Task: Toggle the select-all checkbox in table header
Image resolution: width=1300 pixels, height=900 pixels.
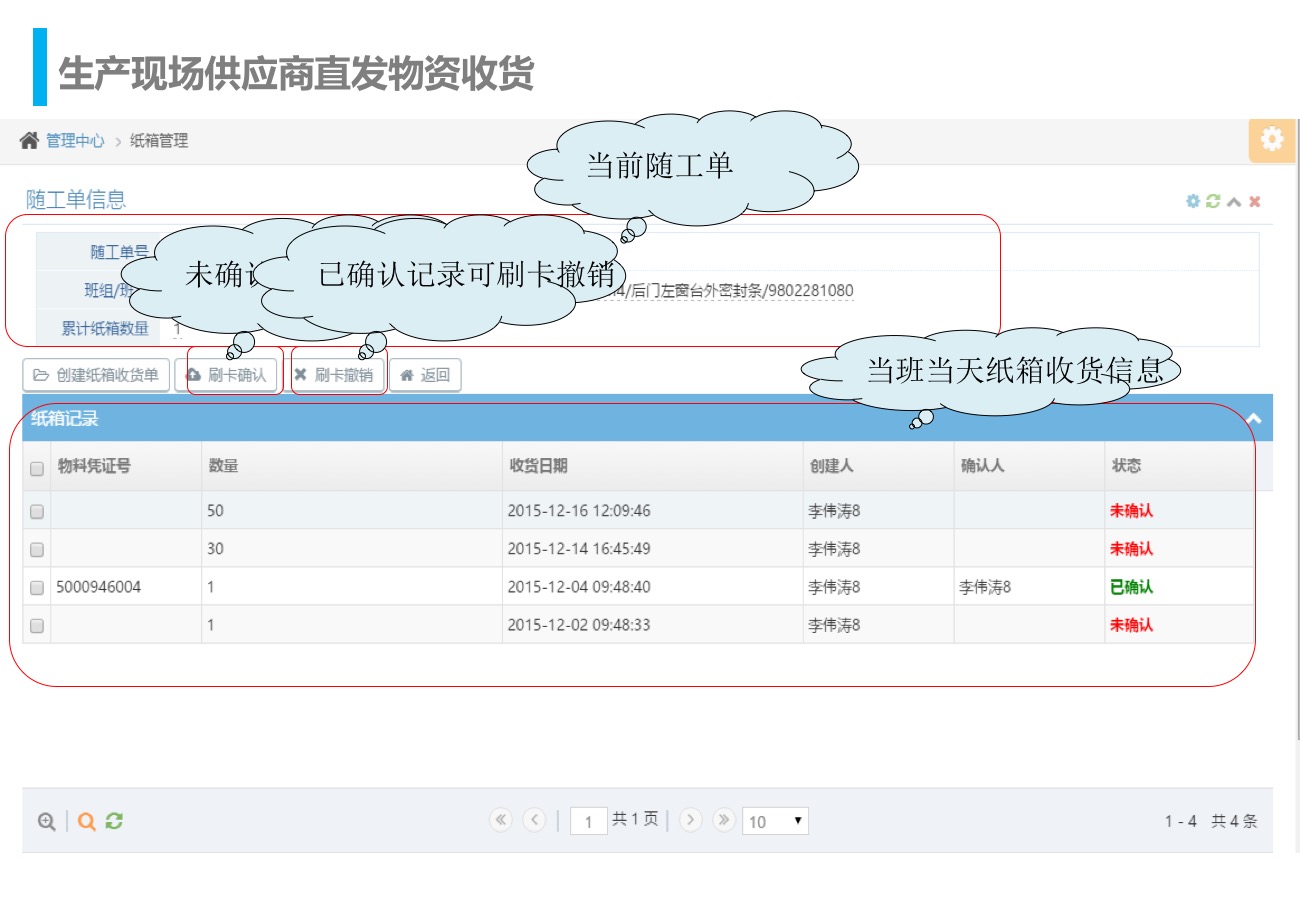Action: coord(37,468)
